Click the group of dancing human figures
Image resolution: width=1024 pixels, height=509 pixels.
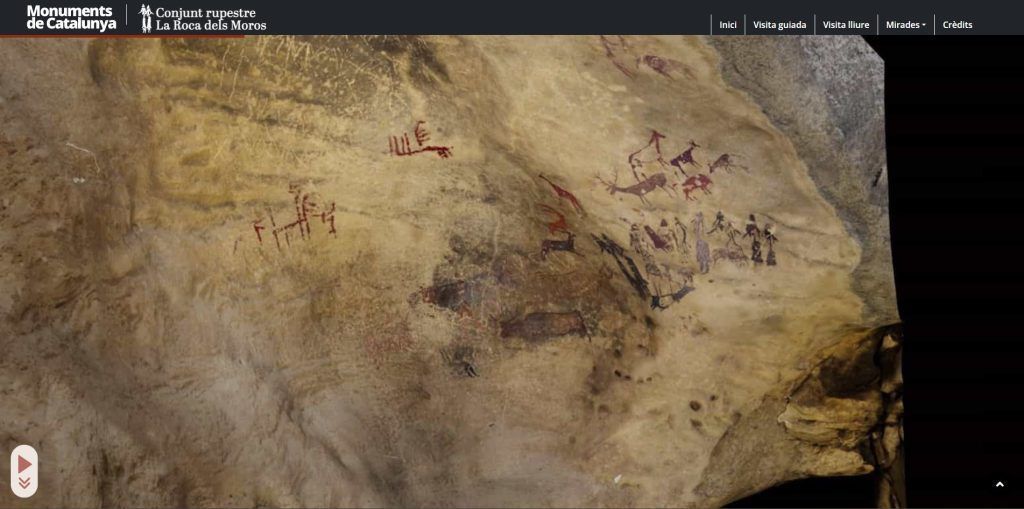point(700,240)
